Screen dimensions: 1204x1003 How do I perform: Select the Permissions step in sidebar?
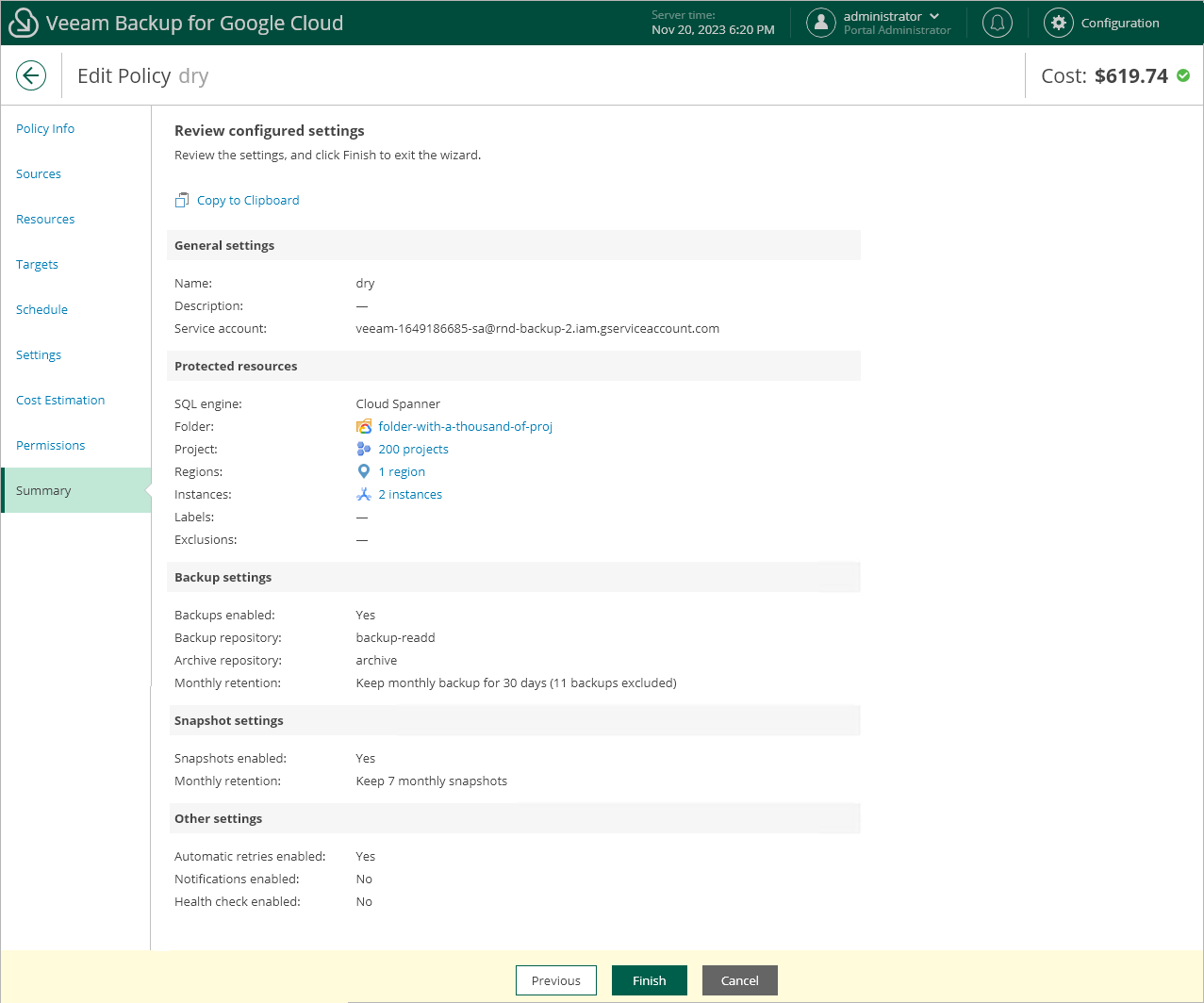click(x=50, y=445)
